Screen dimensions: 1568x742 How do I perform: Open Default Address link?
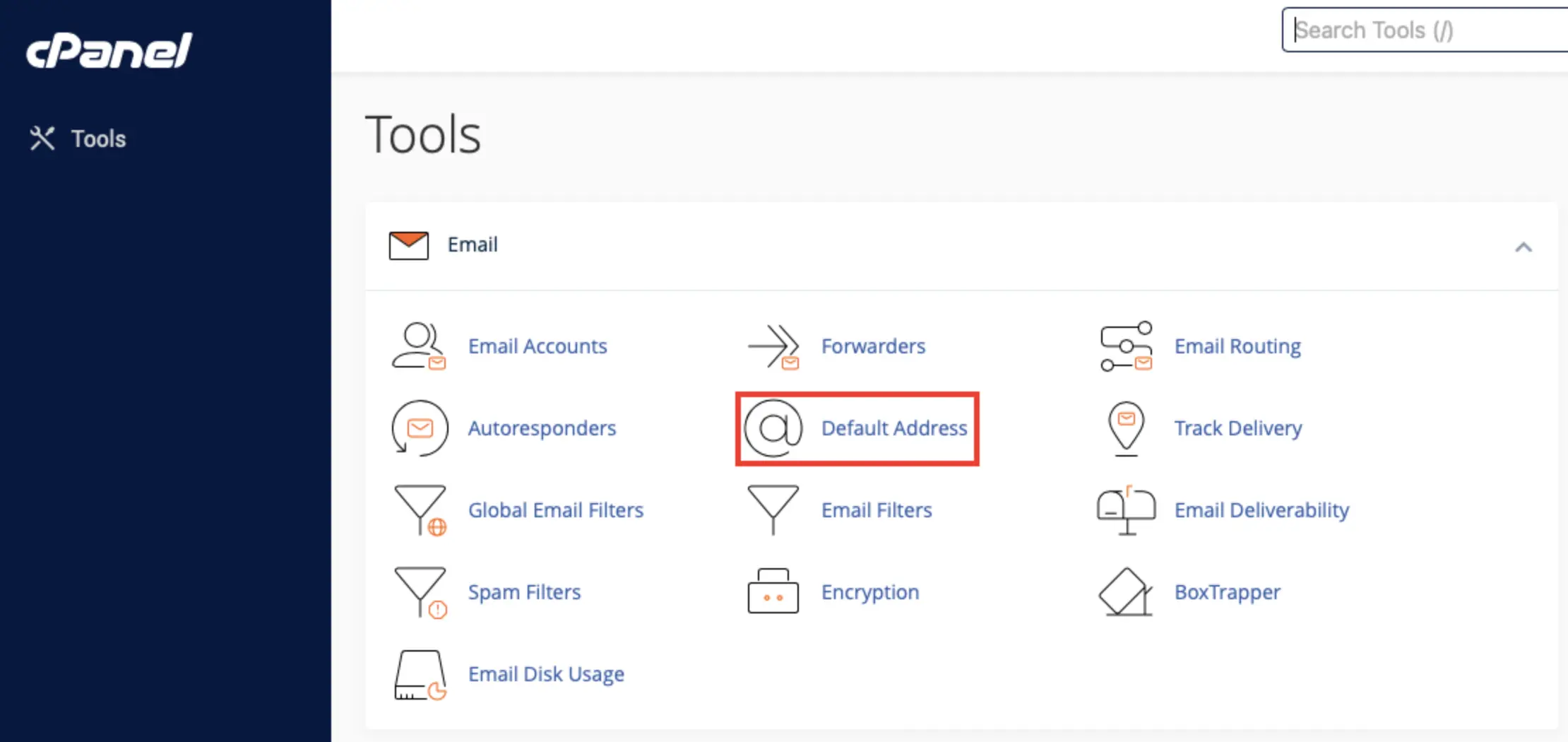894,428
